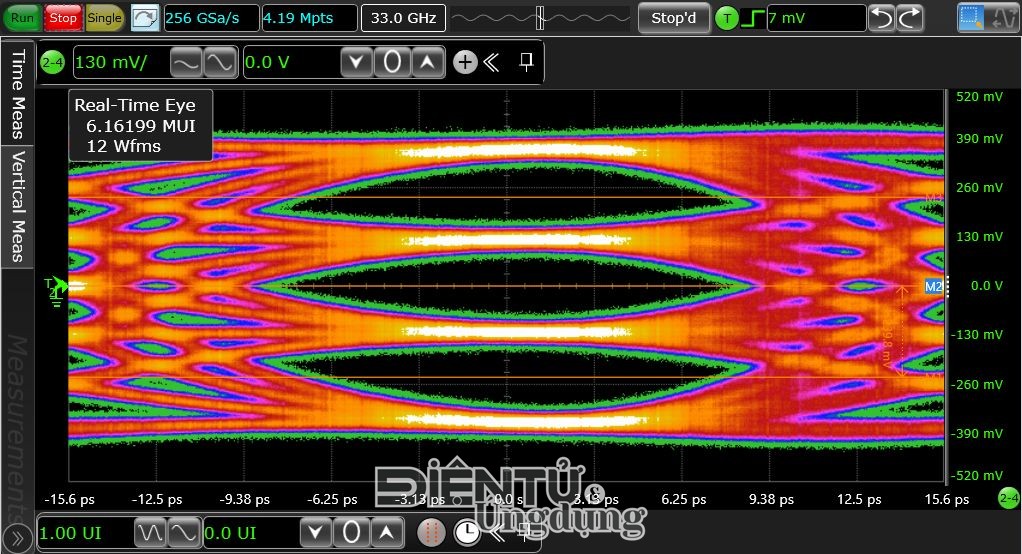
Task: Expand the side panel with bottom-left chevron
Action: pyautogui.click(x=17, y=538)
